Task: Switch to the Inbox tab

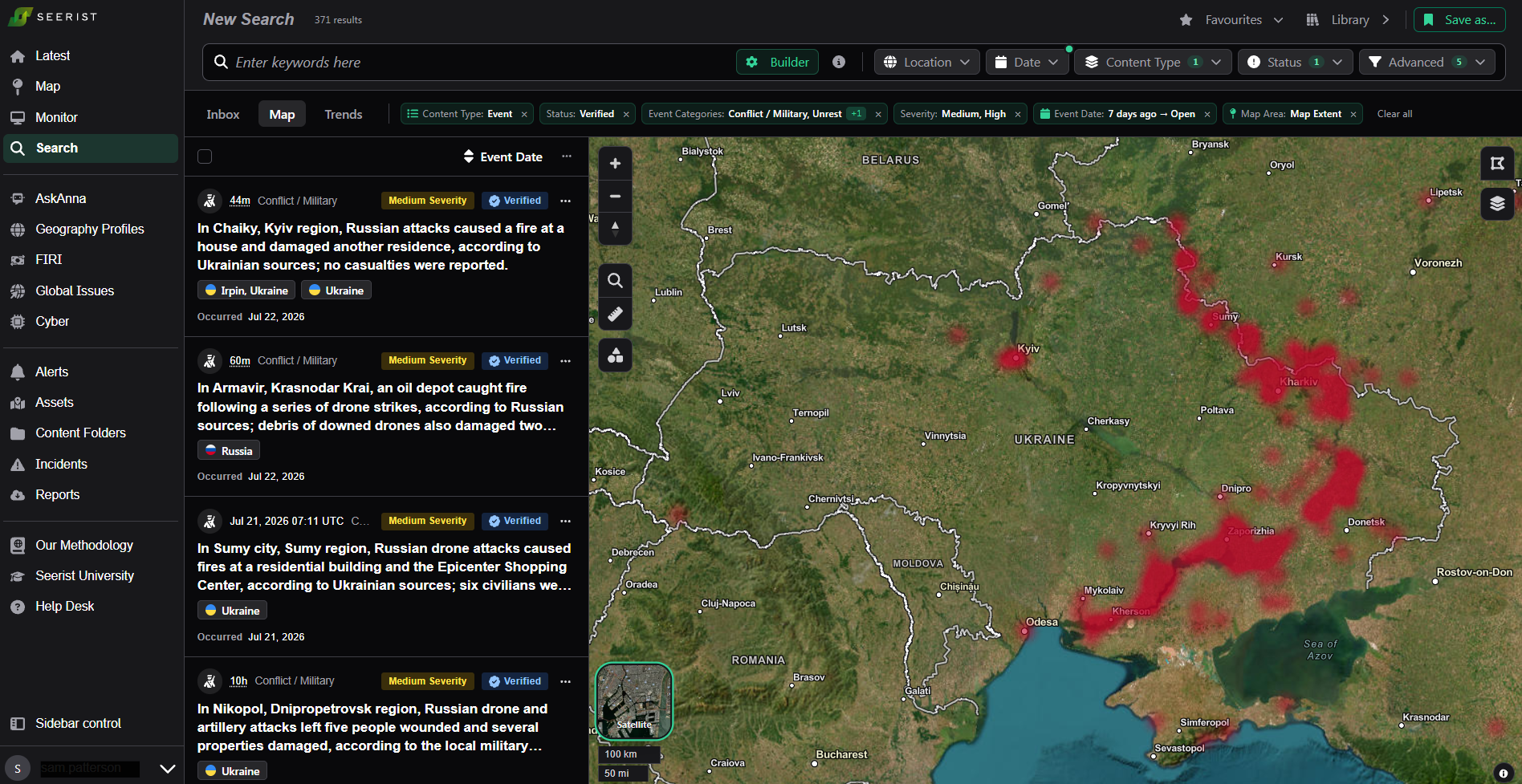Action: click(223, 114)
